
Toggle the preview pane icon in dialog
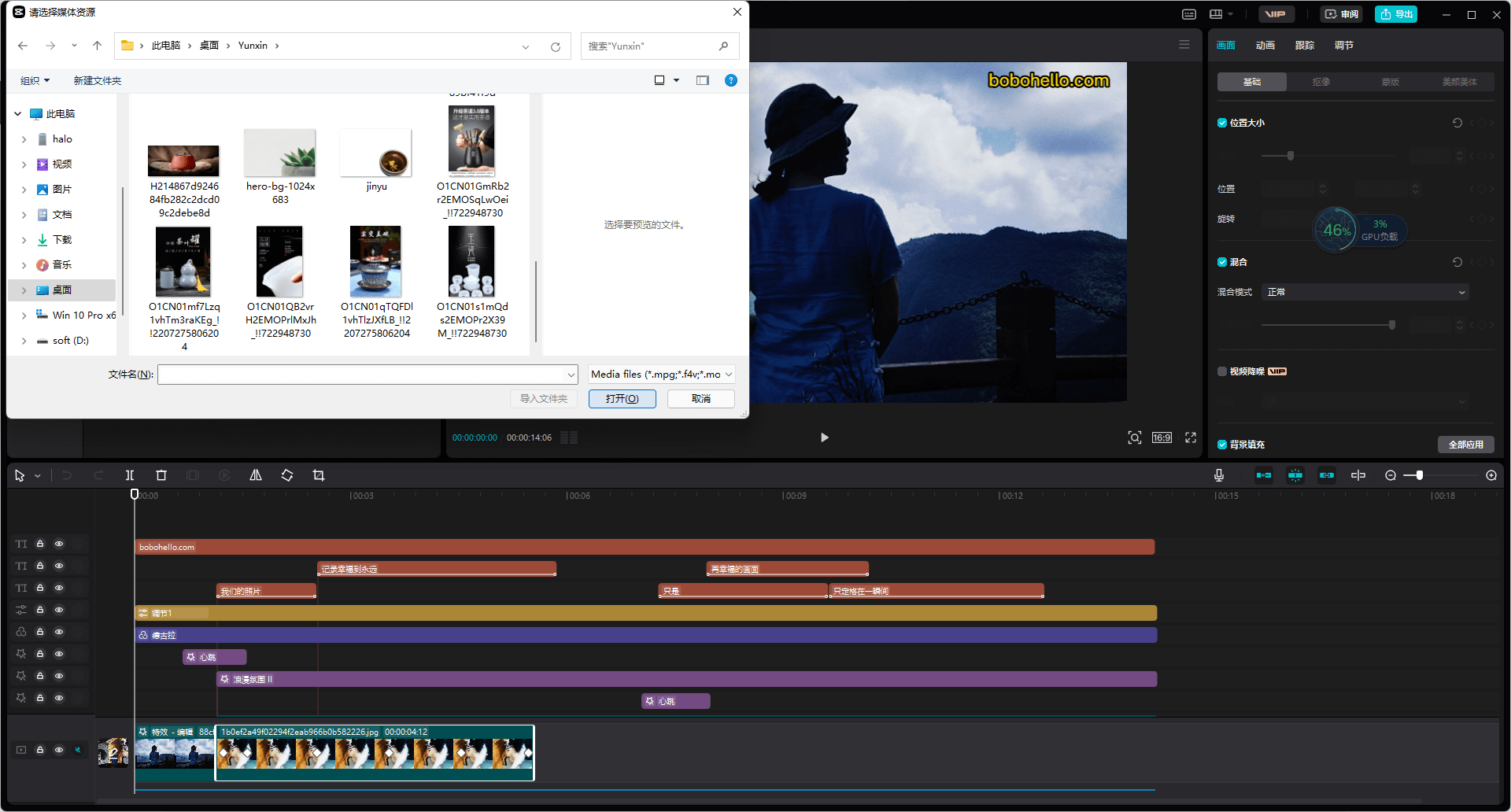[703, 80]
